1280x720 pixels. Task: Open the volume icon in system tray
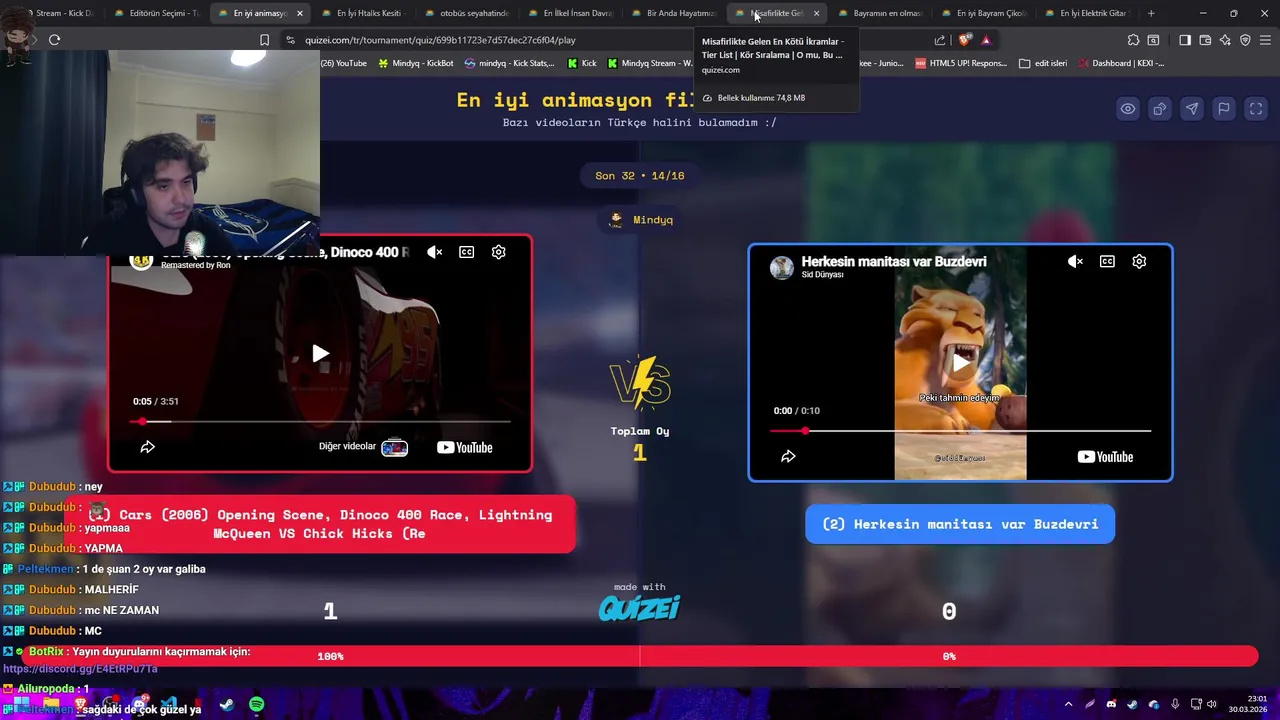pyautogui.click(x=1211, y=704)
